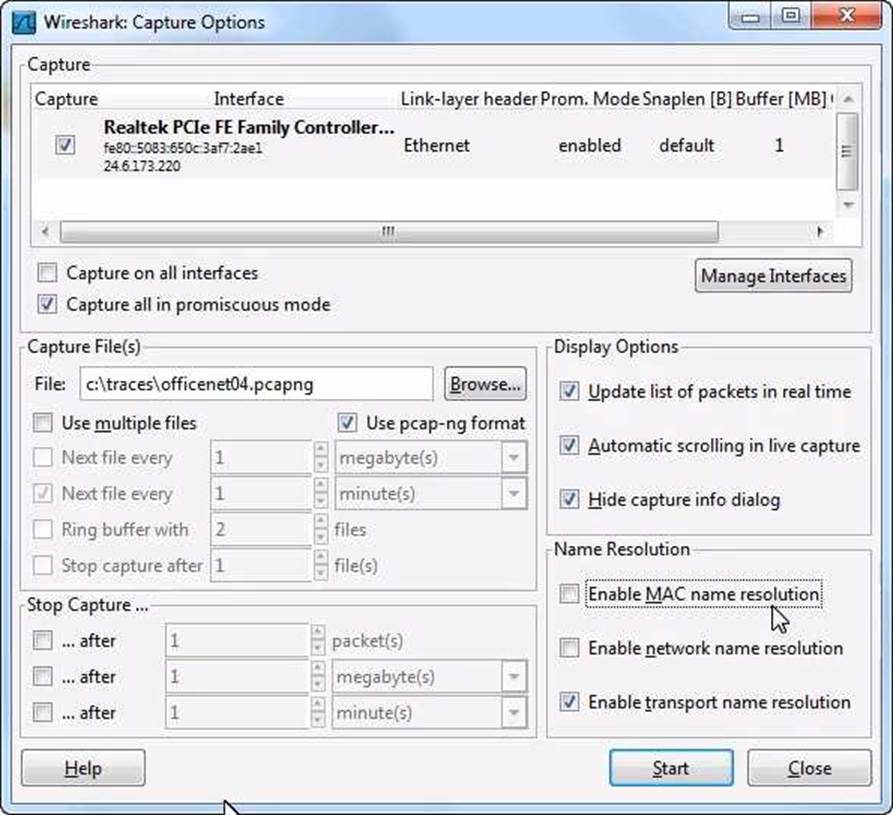893x815 pixels.
Task: Open Next file every minute(s) unit dropdown
Action: tap(514, 493)
